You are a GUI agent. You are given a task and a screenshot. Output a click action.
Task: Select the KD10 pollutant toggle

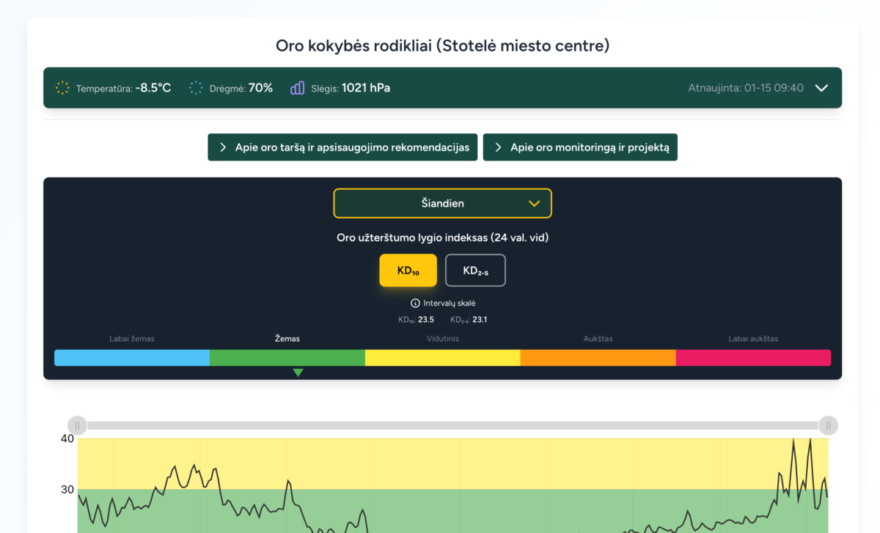408,270
